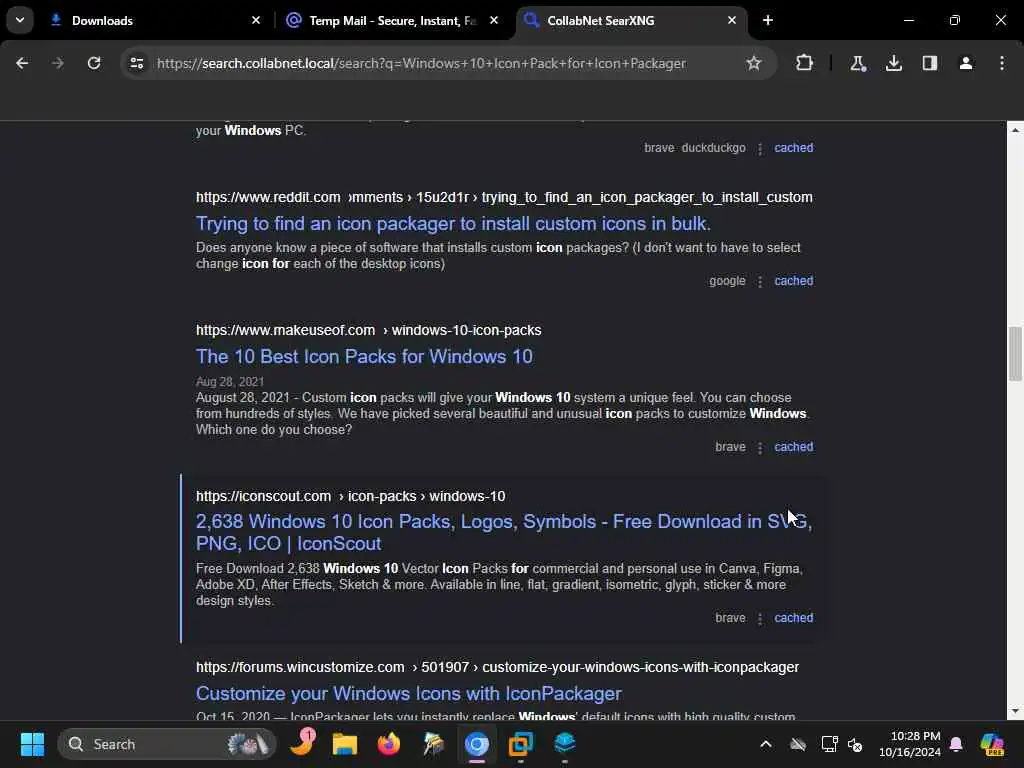Open cached version of top brave duckduckgo result
This screenshot has height=768, width=1024.
793,148
